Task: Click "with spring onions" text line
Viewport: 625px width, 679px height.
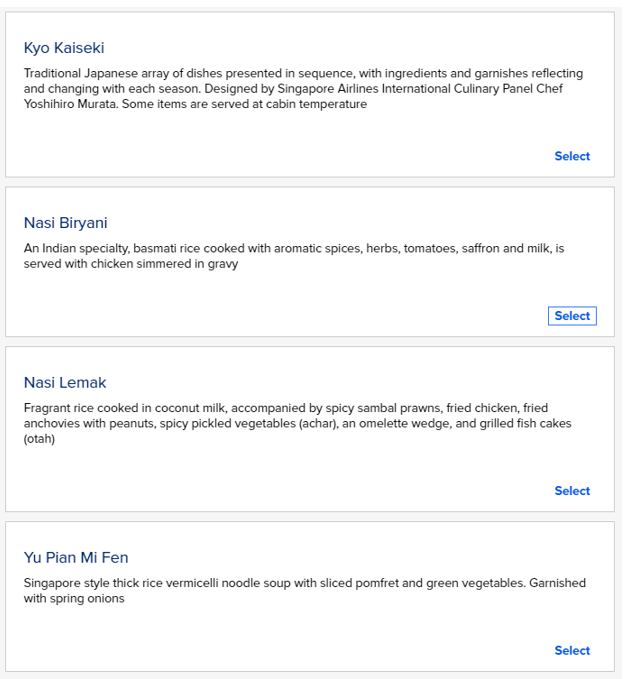Action: [x=75, y=599]
